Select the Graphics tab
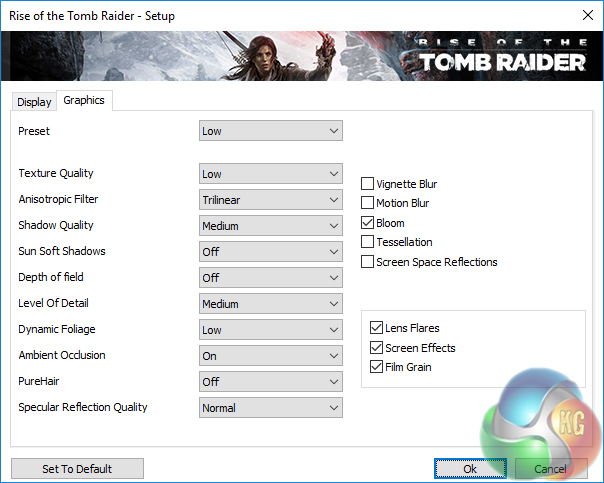 click(84, 101)
